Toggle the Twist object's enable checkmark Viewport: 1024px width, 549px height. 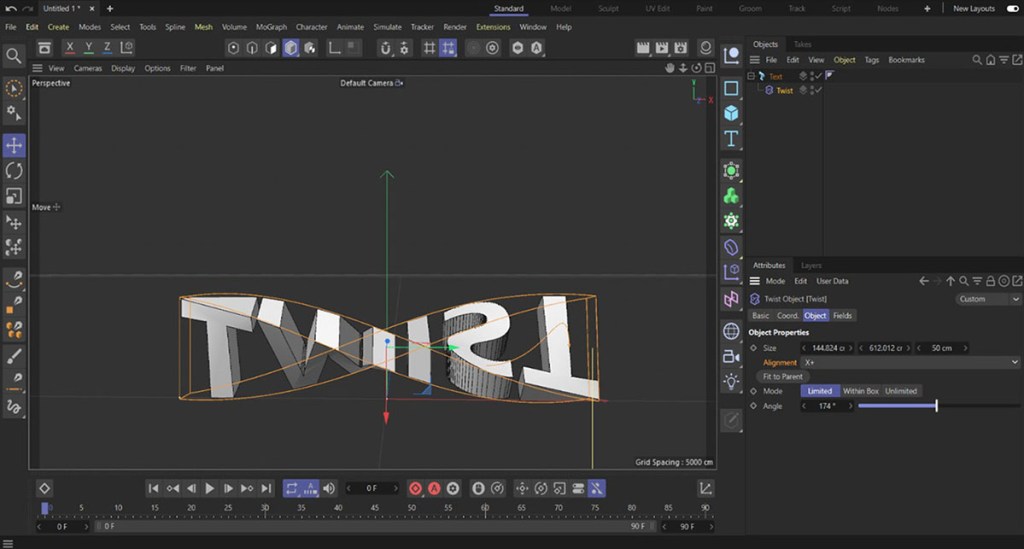click(x=818, y=90)
